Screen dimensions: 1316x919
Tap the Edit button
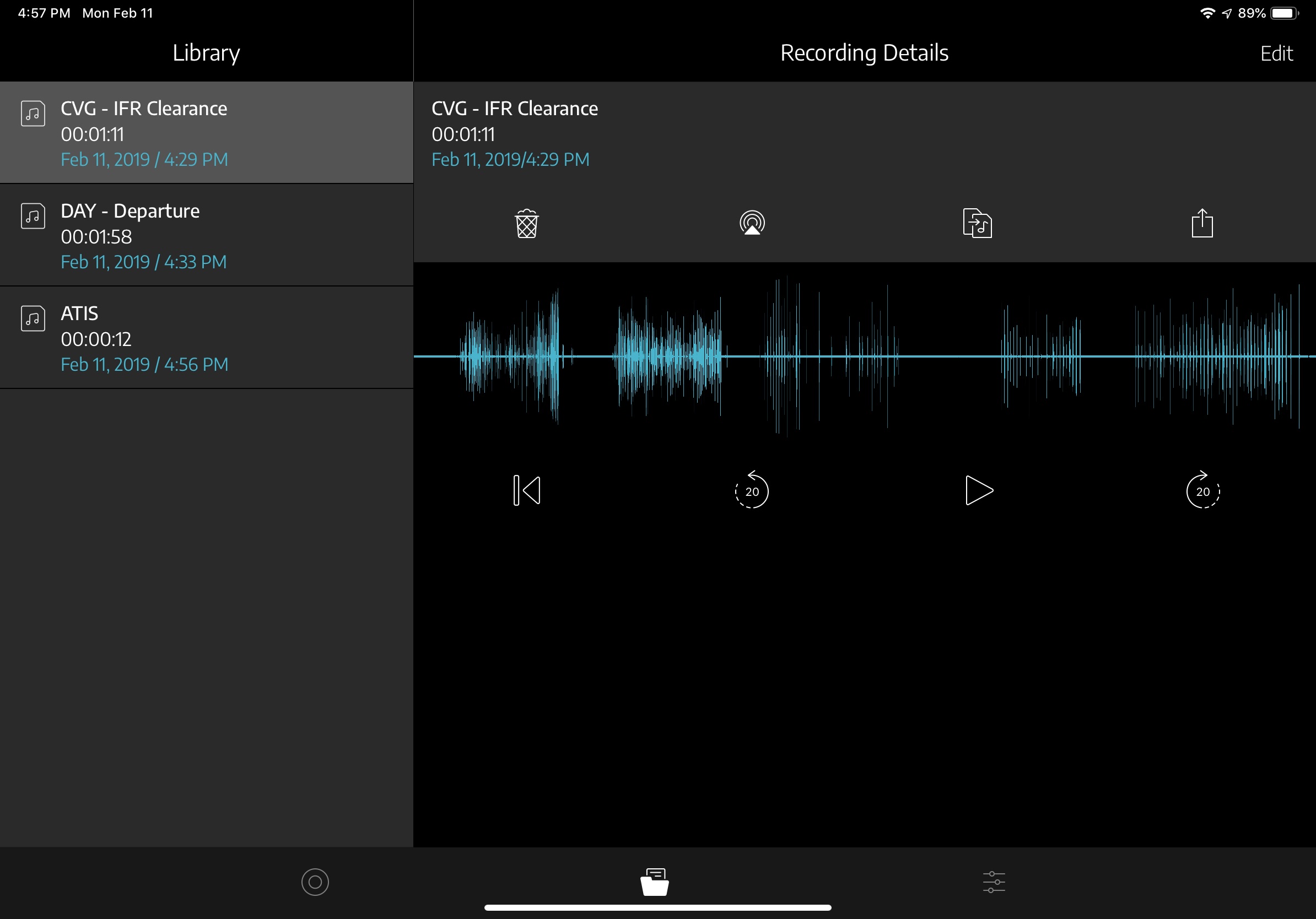[x=1276, y=53]
